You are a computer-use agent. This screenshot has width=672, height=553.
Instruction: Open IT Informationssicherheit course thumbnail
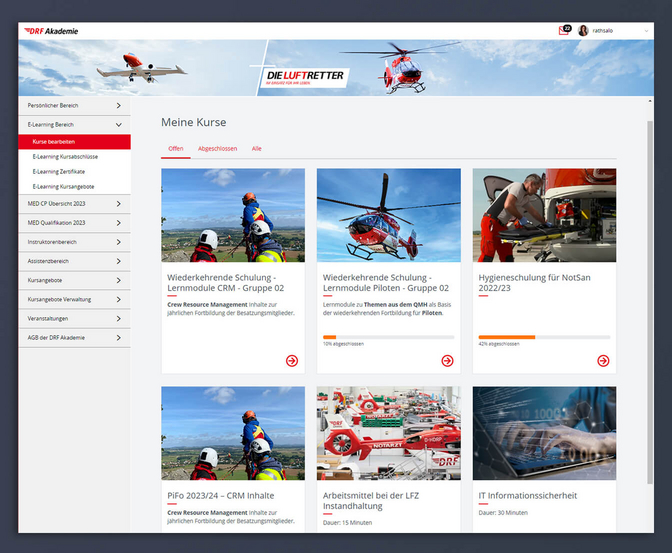[544, 433]
